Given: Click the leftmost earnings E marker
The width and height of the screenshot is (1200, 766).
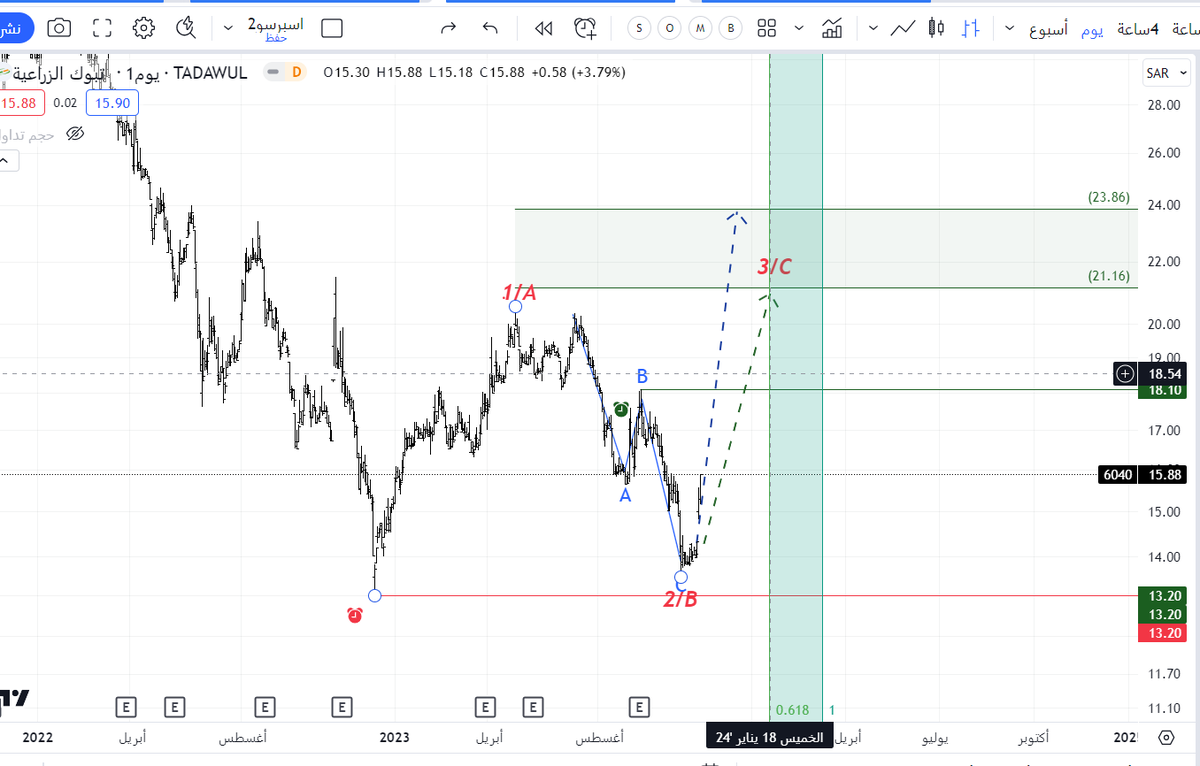Looking at the screenshot, I should [126, 707].
